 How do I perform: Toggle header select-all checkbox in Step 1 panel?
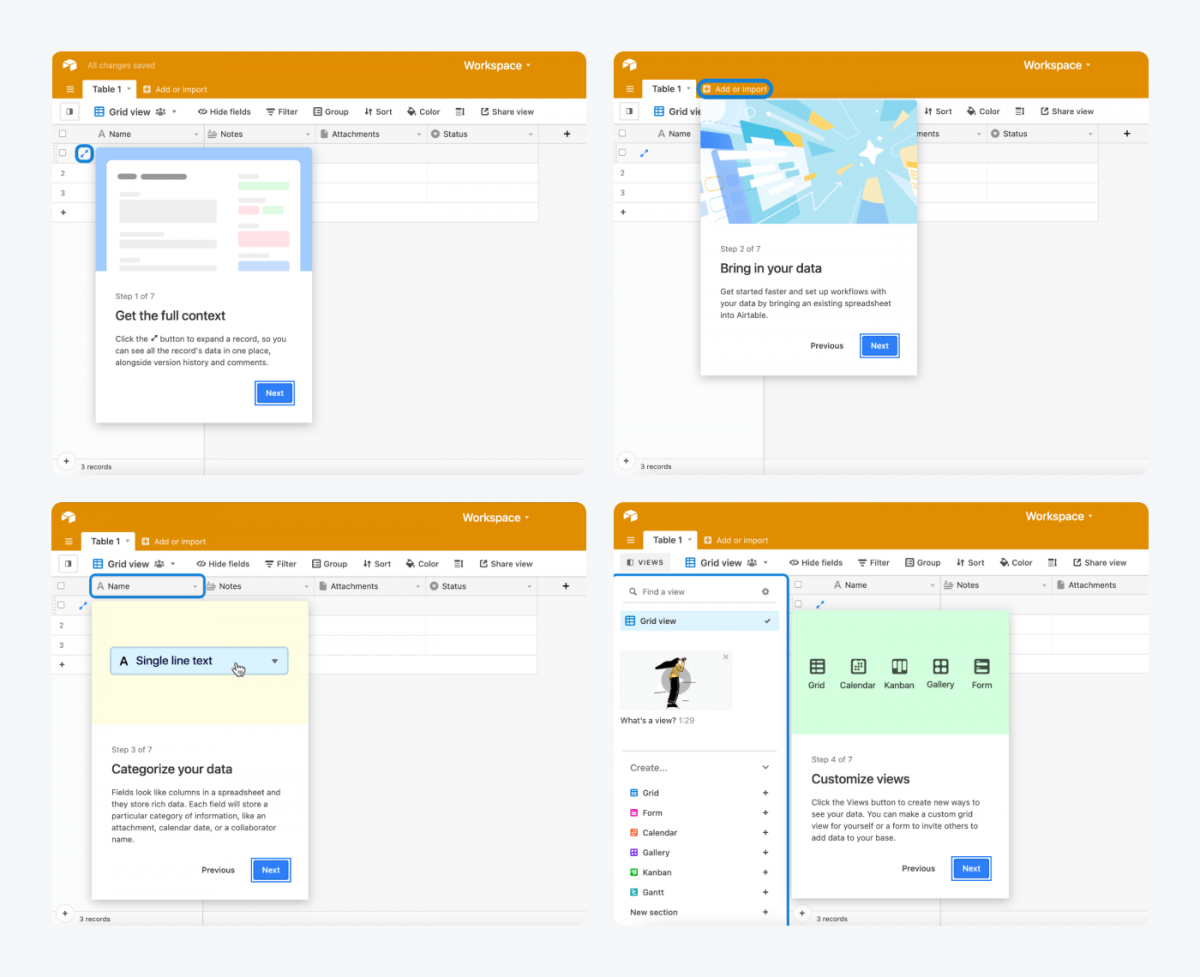click(62, 133)
